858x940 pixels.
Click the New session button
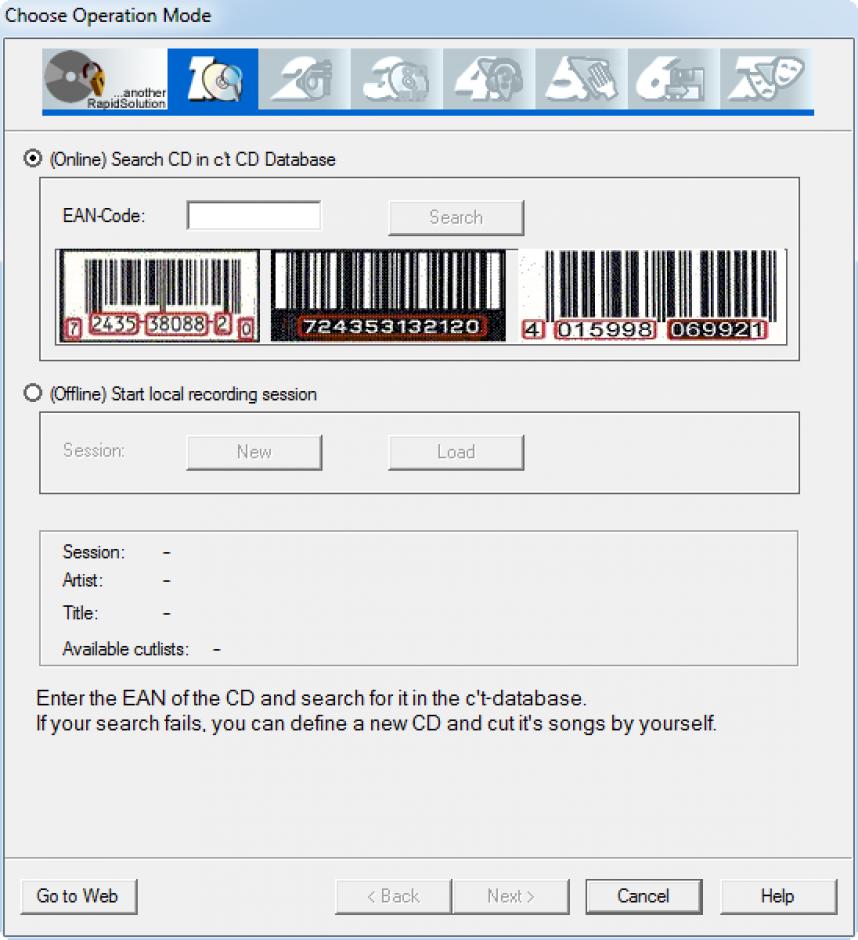click(x=254, y=452)
